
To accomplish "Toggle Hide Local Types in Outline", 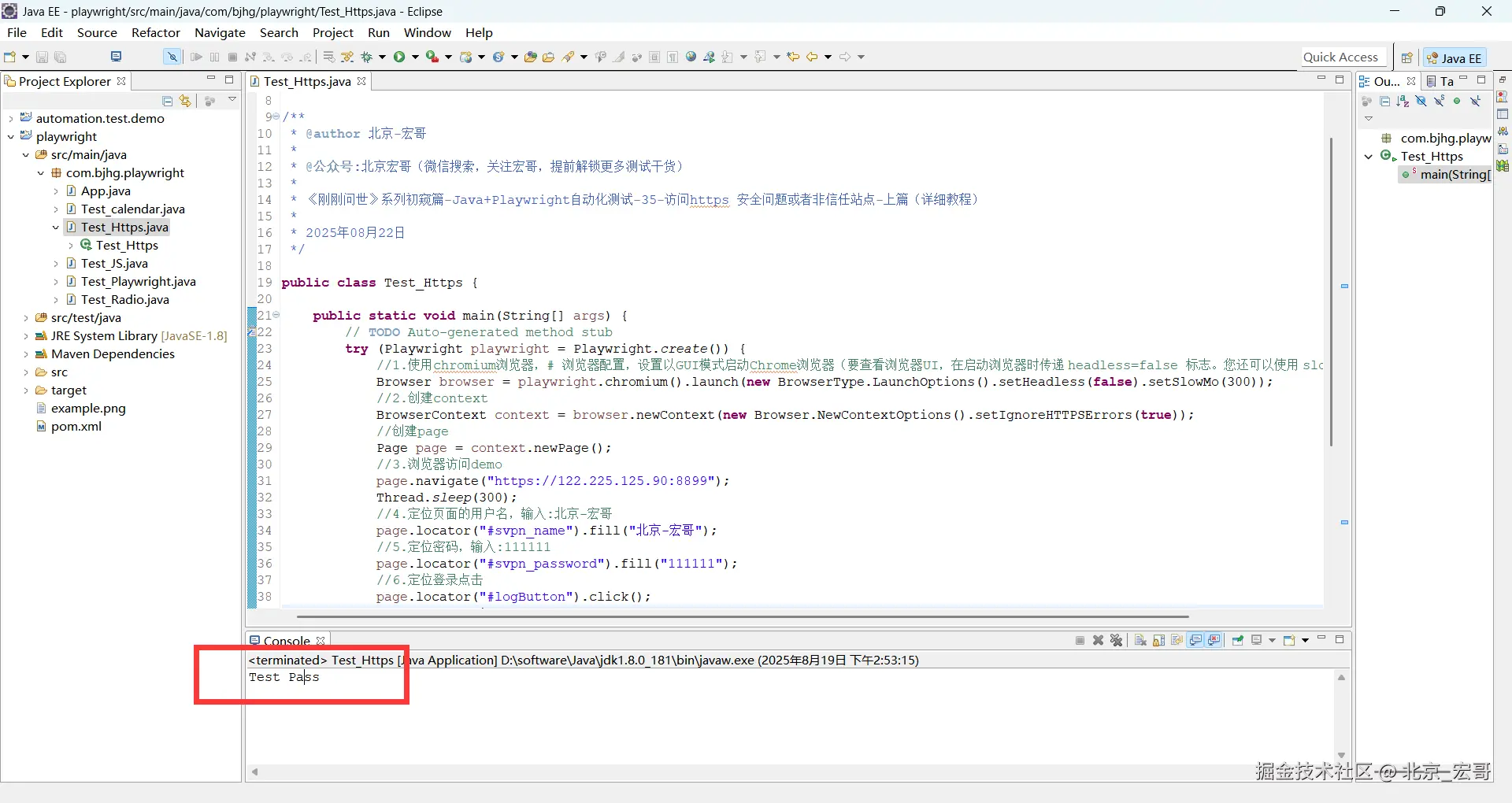I will (1475, 101).
